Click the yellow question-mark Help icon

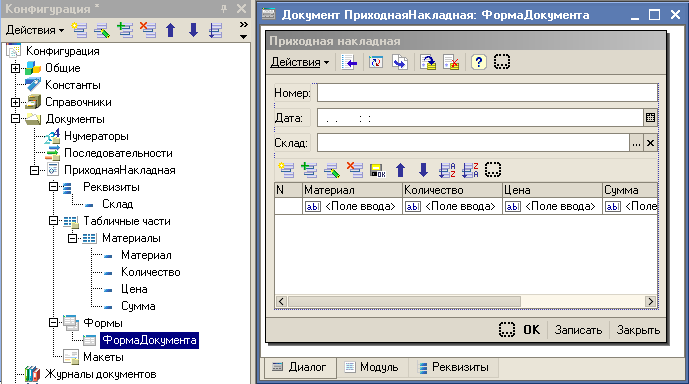(x=479, y=62)
